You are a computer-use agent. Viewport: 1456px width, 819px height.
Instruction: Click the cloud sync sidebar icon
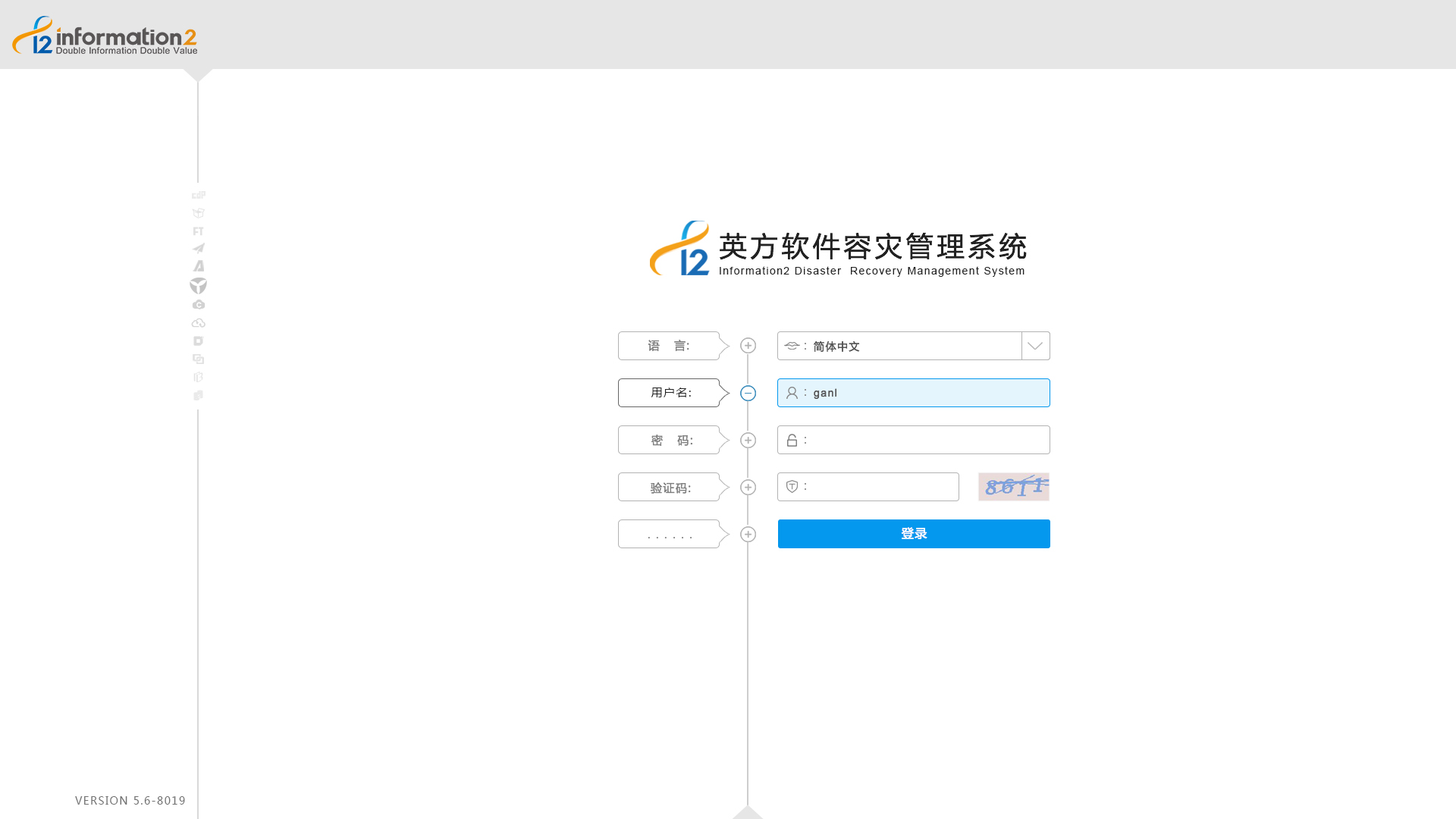[199, 323]
